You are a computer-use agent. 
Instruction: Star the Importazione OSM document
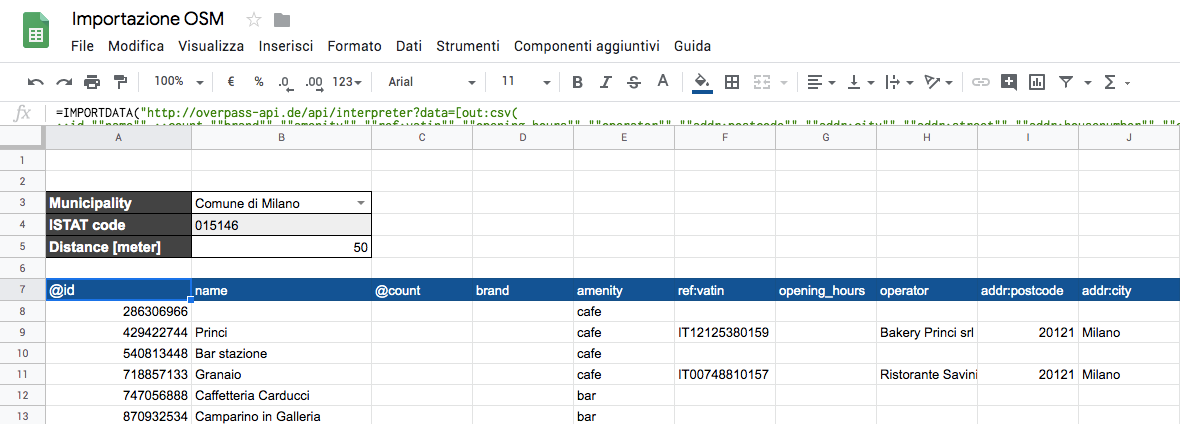point(254,20)
